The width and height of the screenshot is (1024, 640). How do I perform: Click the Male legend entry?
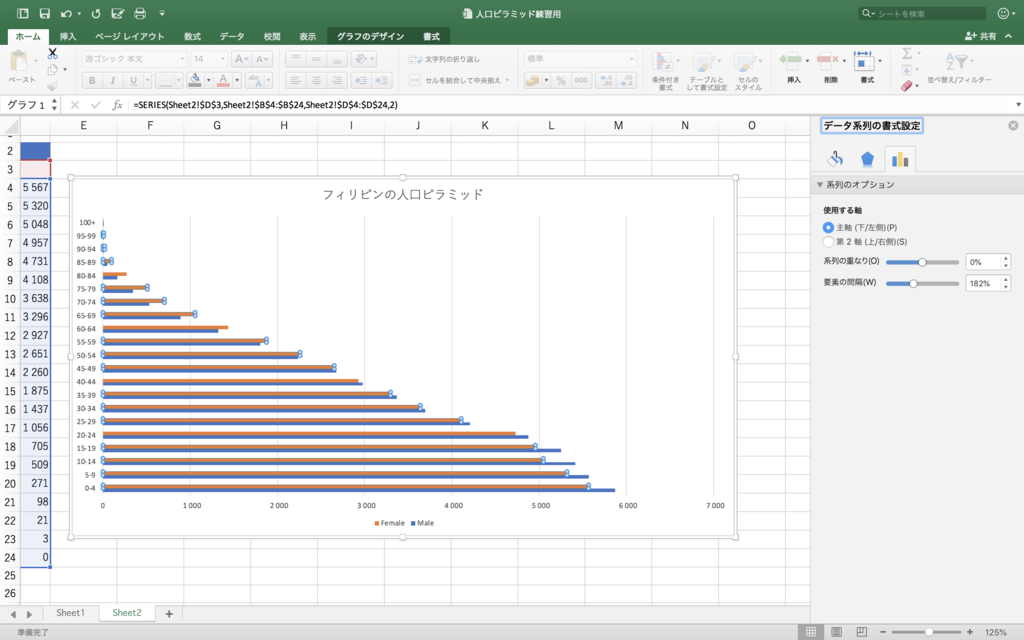(423, 523)
